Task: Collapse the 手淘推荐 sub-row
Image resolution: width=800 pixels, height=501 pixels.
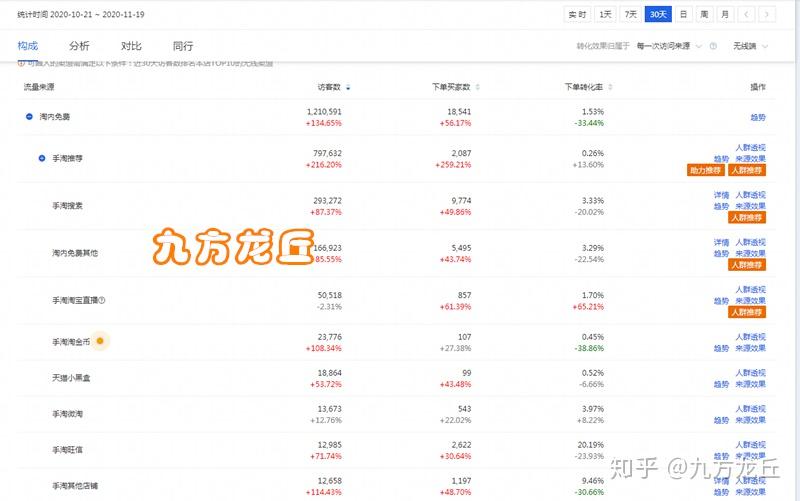Action: (42, 158)
